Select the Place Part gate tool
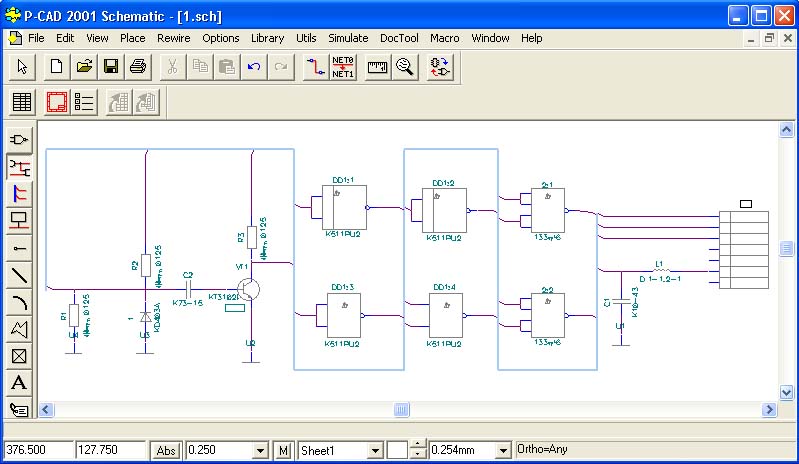This screenshot has height=464, width=799. click(x=19, y=139)
